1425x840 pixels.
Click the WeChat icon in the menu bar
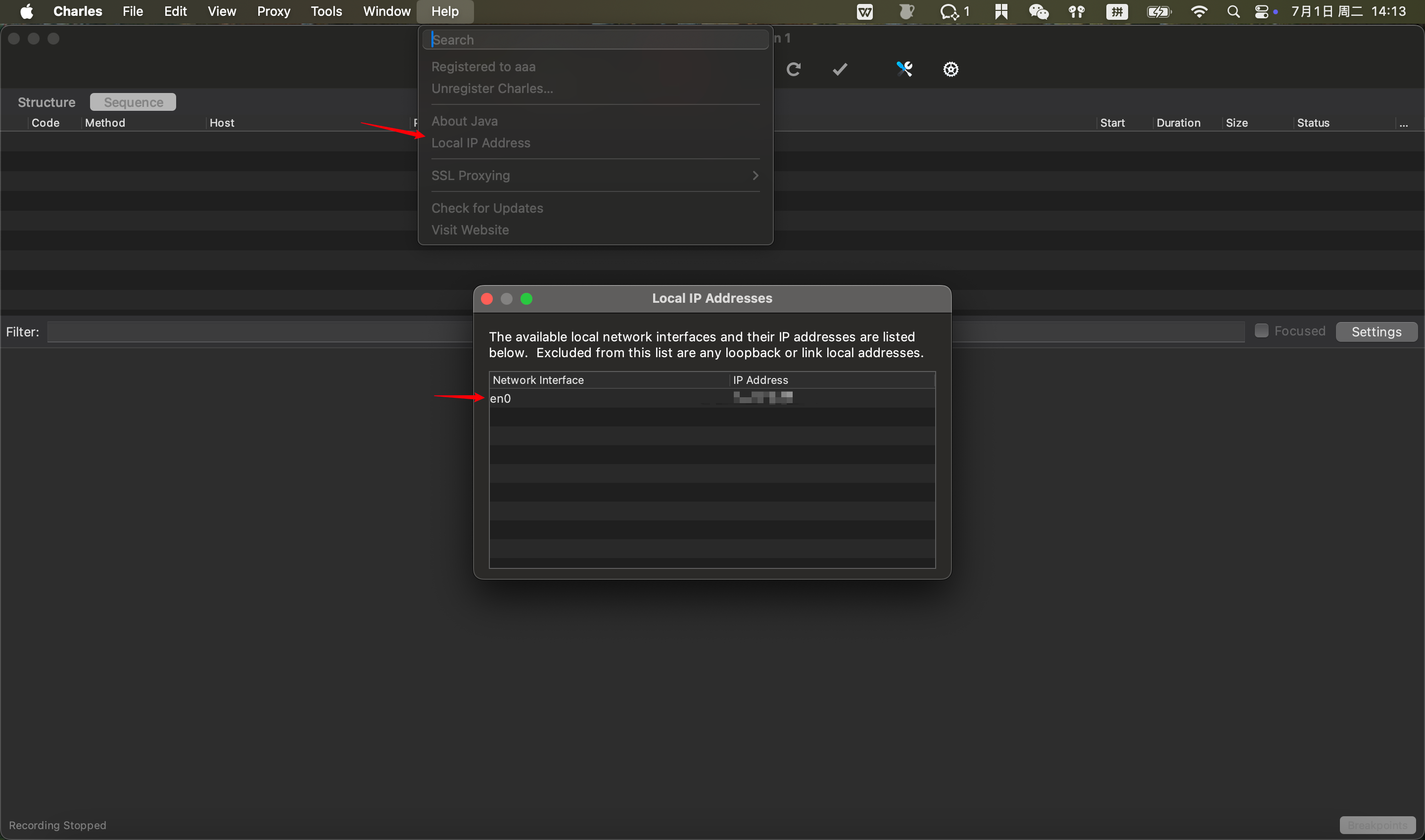[1039, 11]
